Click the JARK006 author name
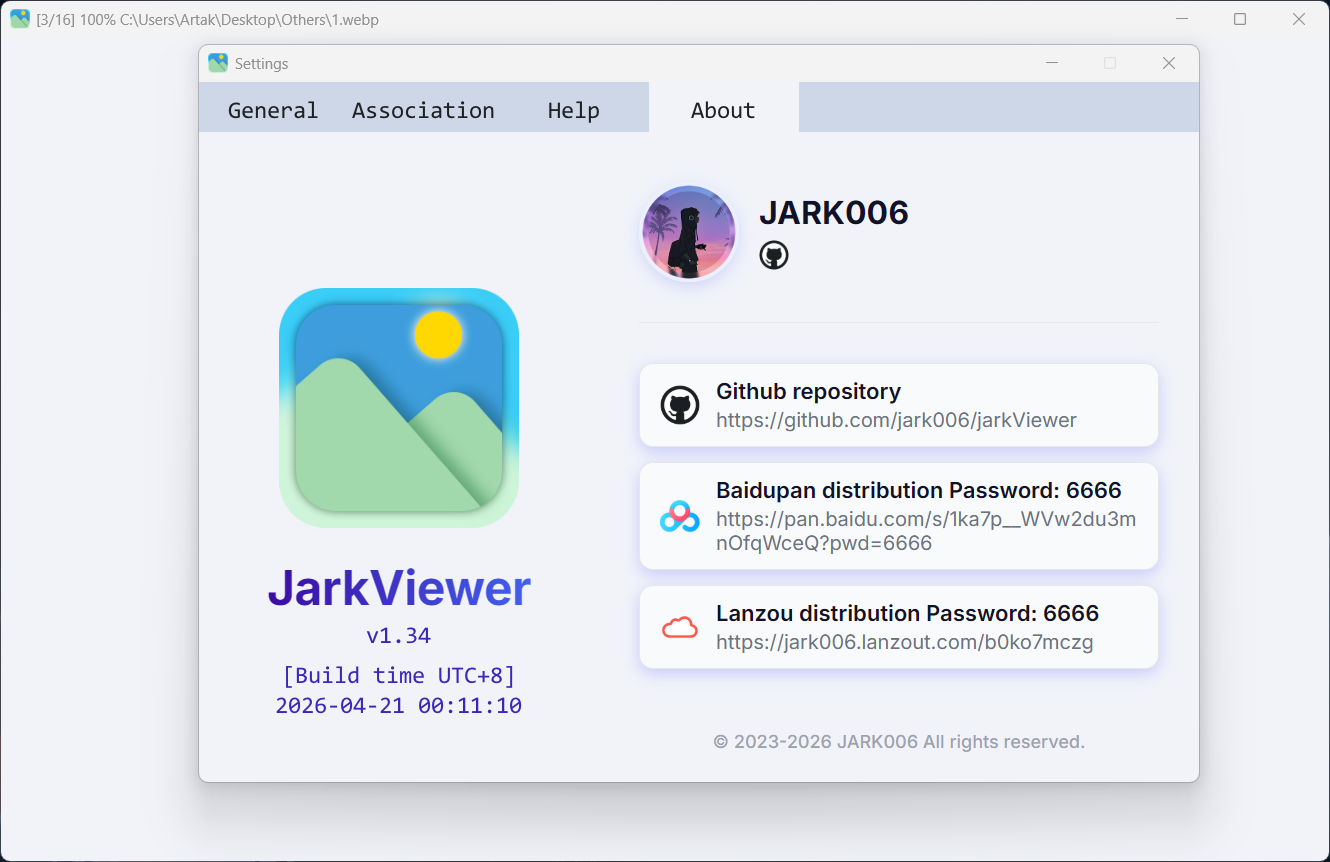This screenshot has height=862, width=1330. click(x=834, y=212)
